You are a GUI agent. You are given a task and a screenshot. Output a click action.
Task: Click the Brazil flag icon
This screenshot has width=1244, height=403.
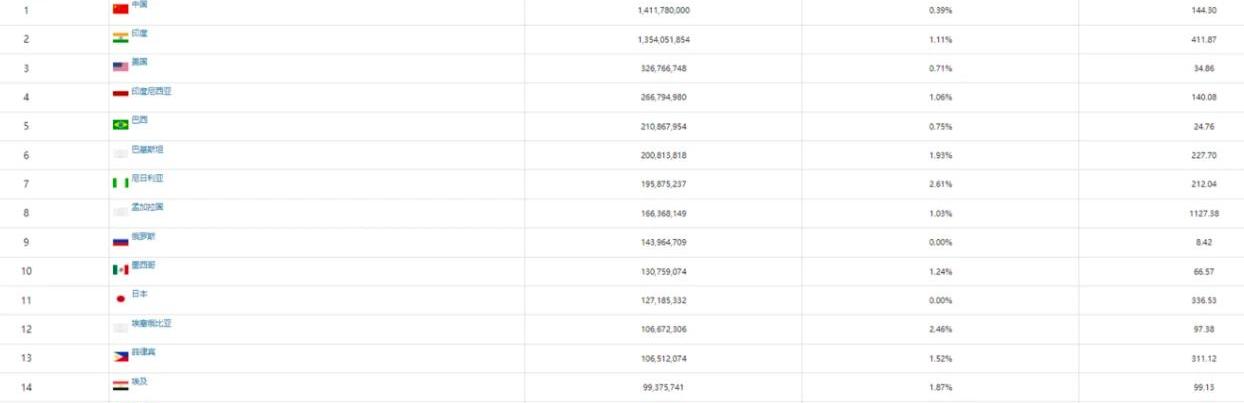[x=120, y=125]
